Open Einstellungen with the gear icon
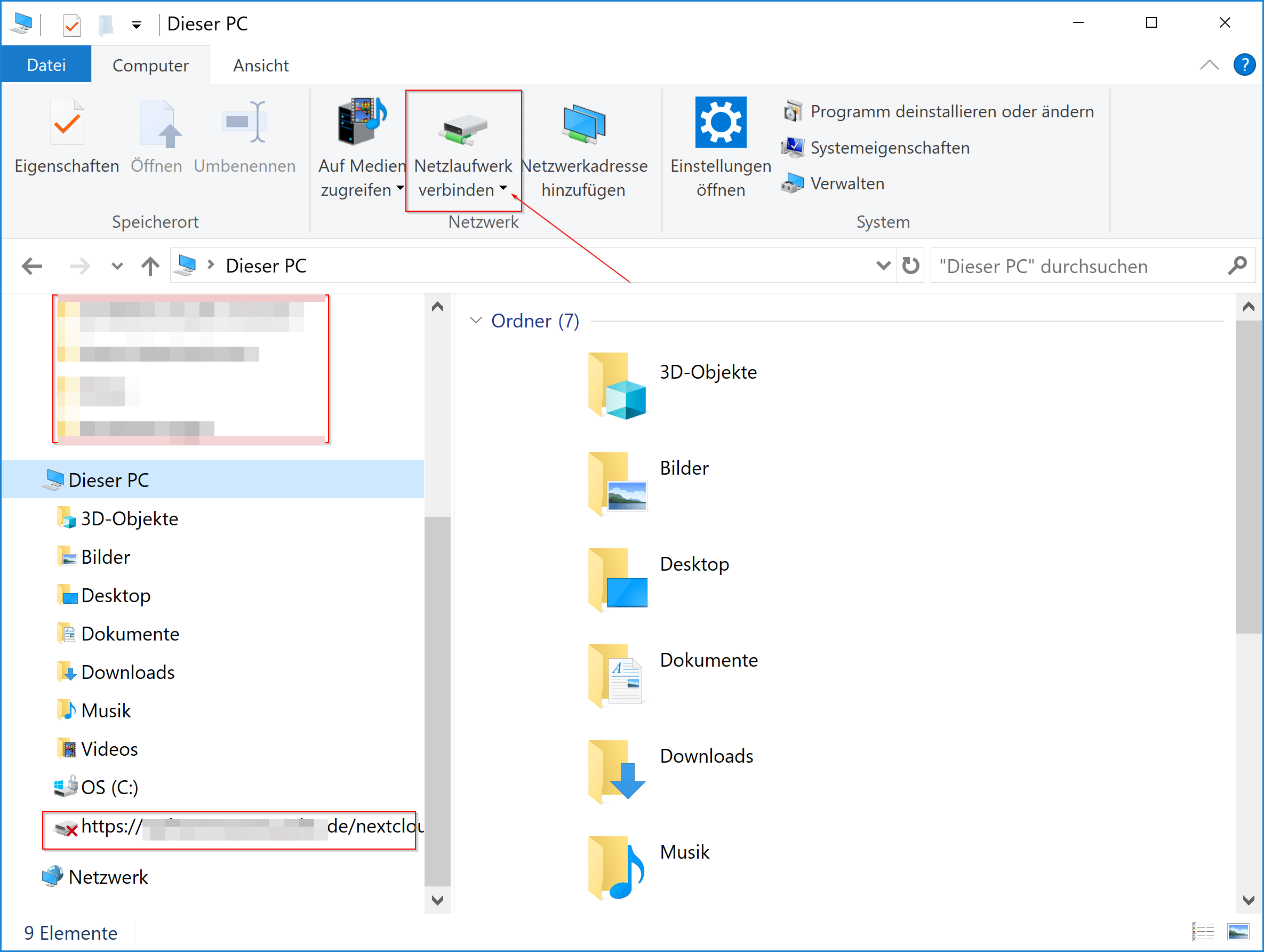The width and height of the screenshot is (1264, 952). coord(719,122)
